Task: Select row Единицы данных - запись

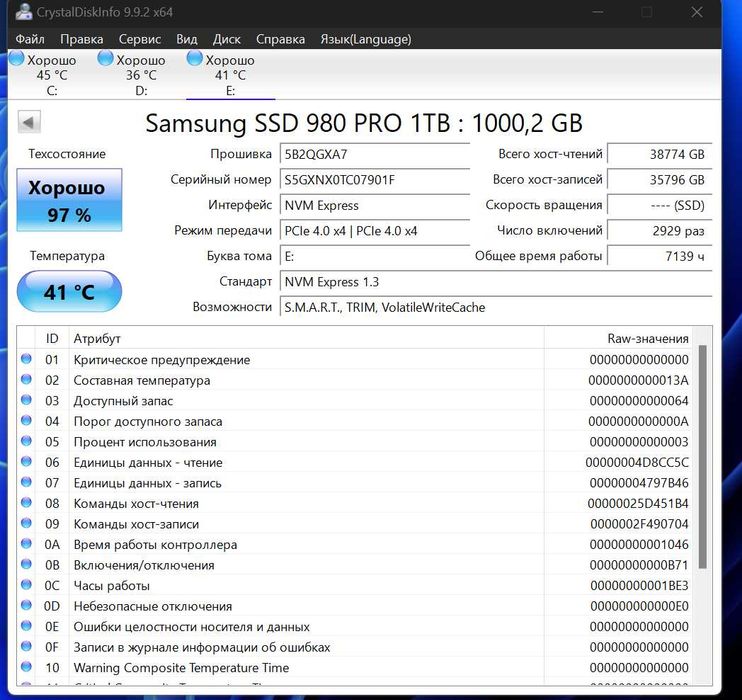Action: tap(355, 483)
